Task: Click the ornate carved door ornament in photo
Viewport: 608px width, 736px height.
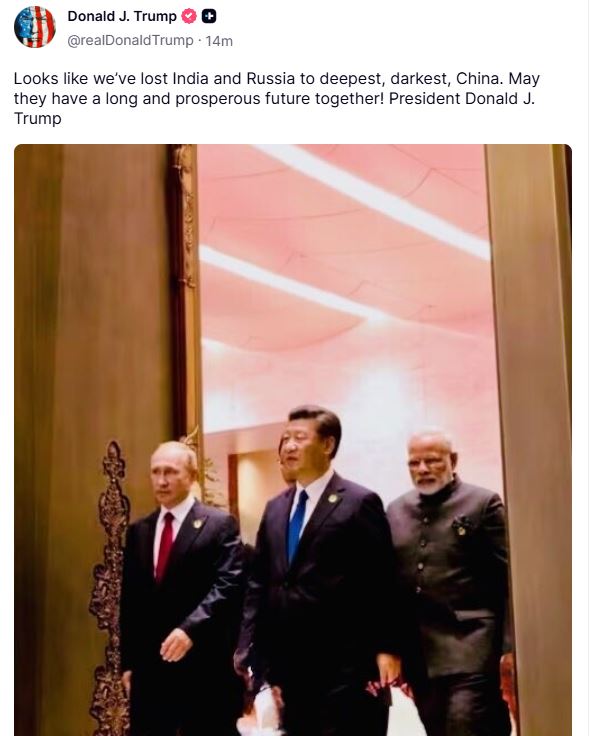Action: point(110,587)
